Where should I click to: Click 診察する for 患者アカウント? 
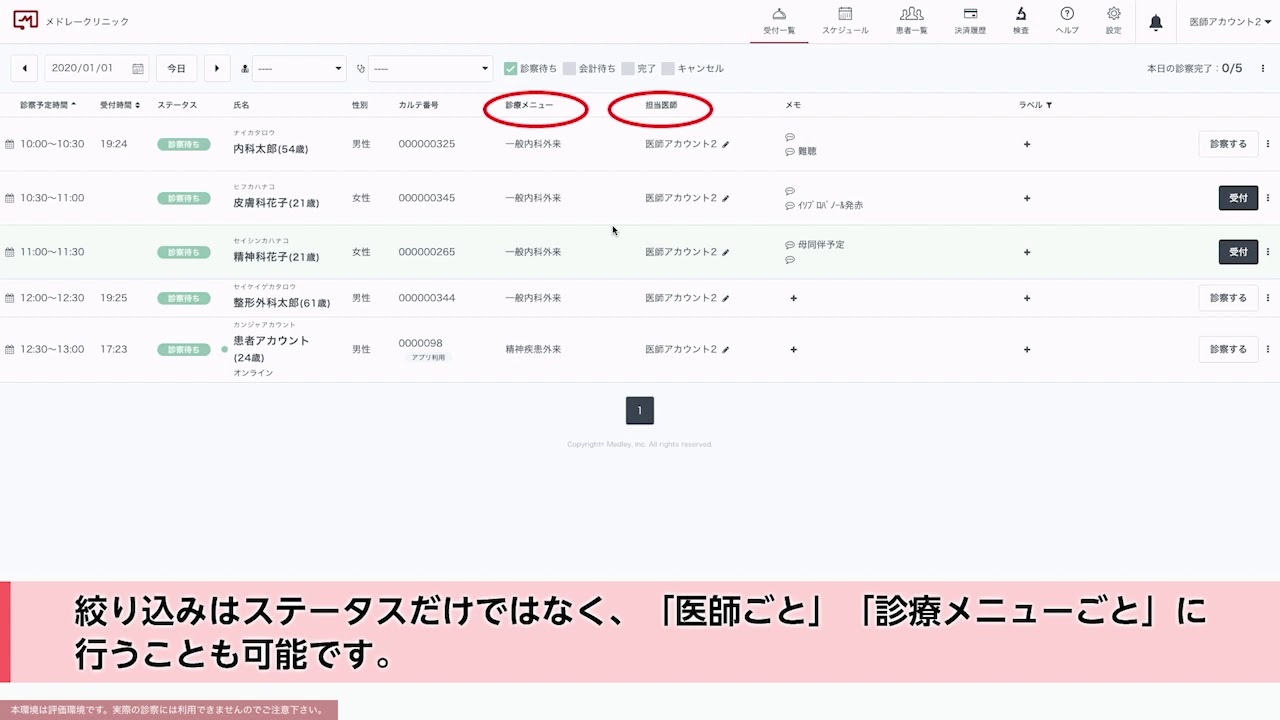1228,349
